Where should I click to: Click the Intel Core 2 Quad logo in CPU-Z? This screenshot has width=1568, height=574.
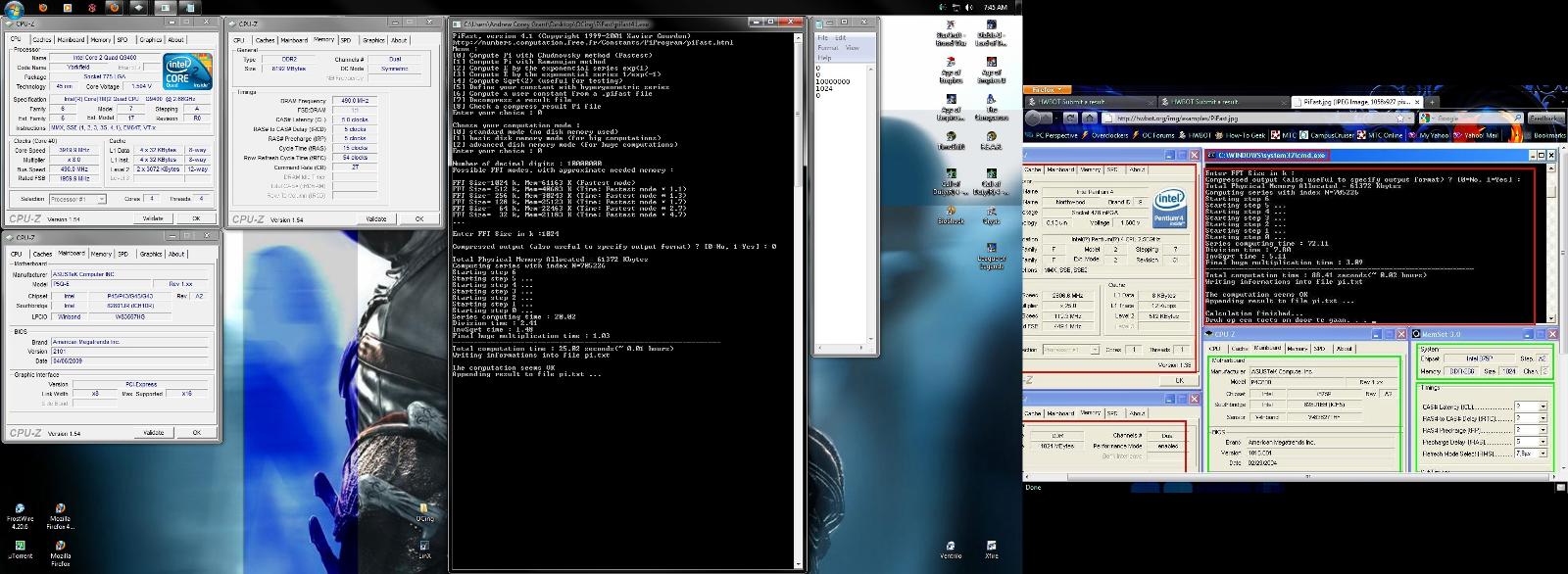185,72
